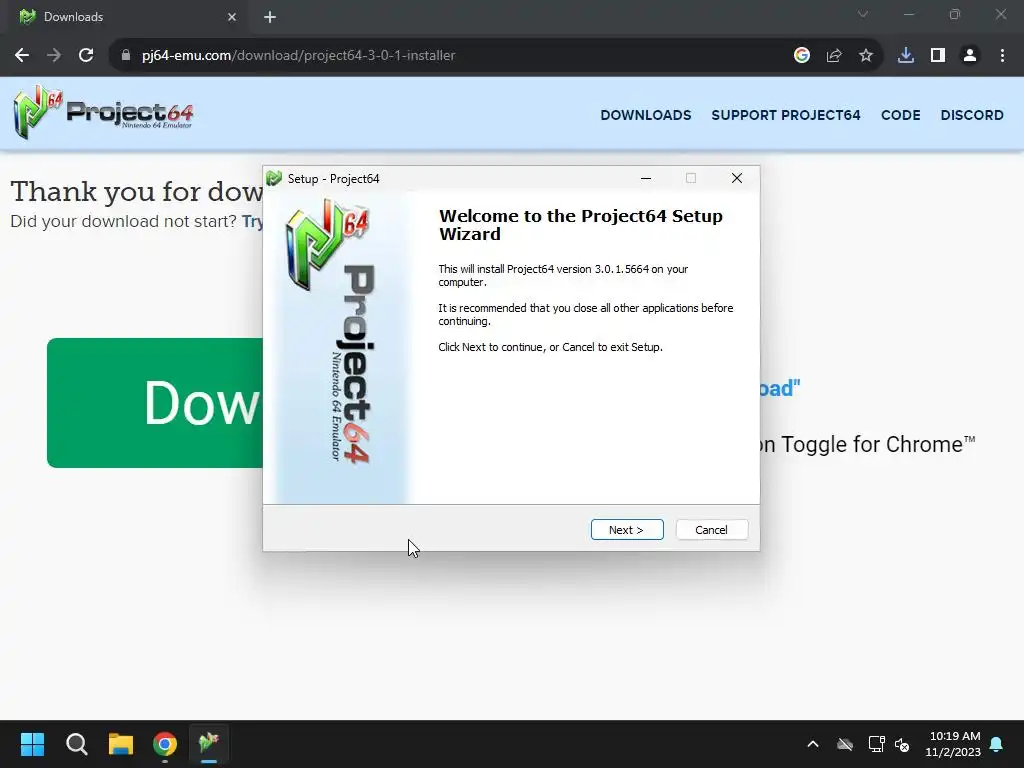
Task: Open a new Chrome tab
Action: pos(270,17)
